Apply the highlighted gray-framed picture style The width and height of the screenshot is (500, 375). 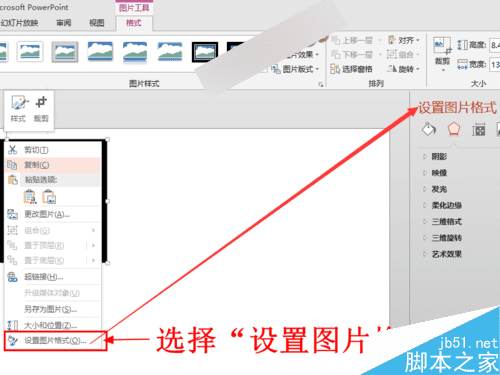click(x=65, y=52)
